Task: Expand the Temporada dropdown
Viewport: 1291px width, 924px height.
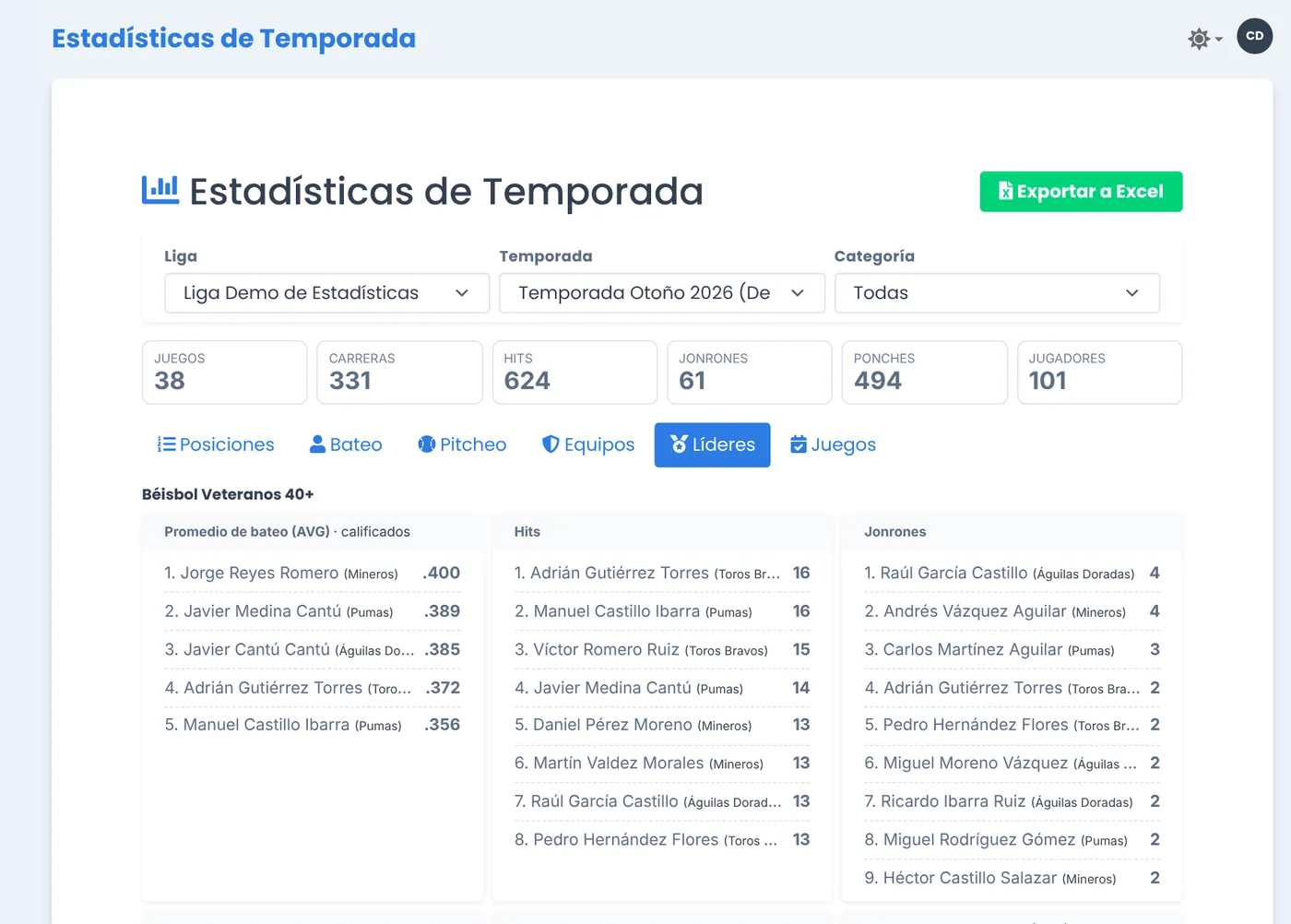Action: point(662,293)
